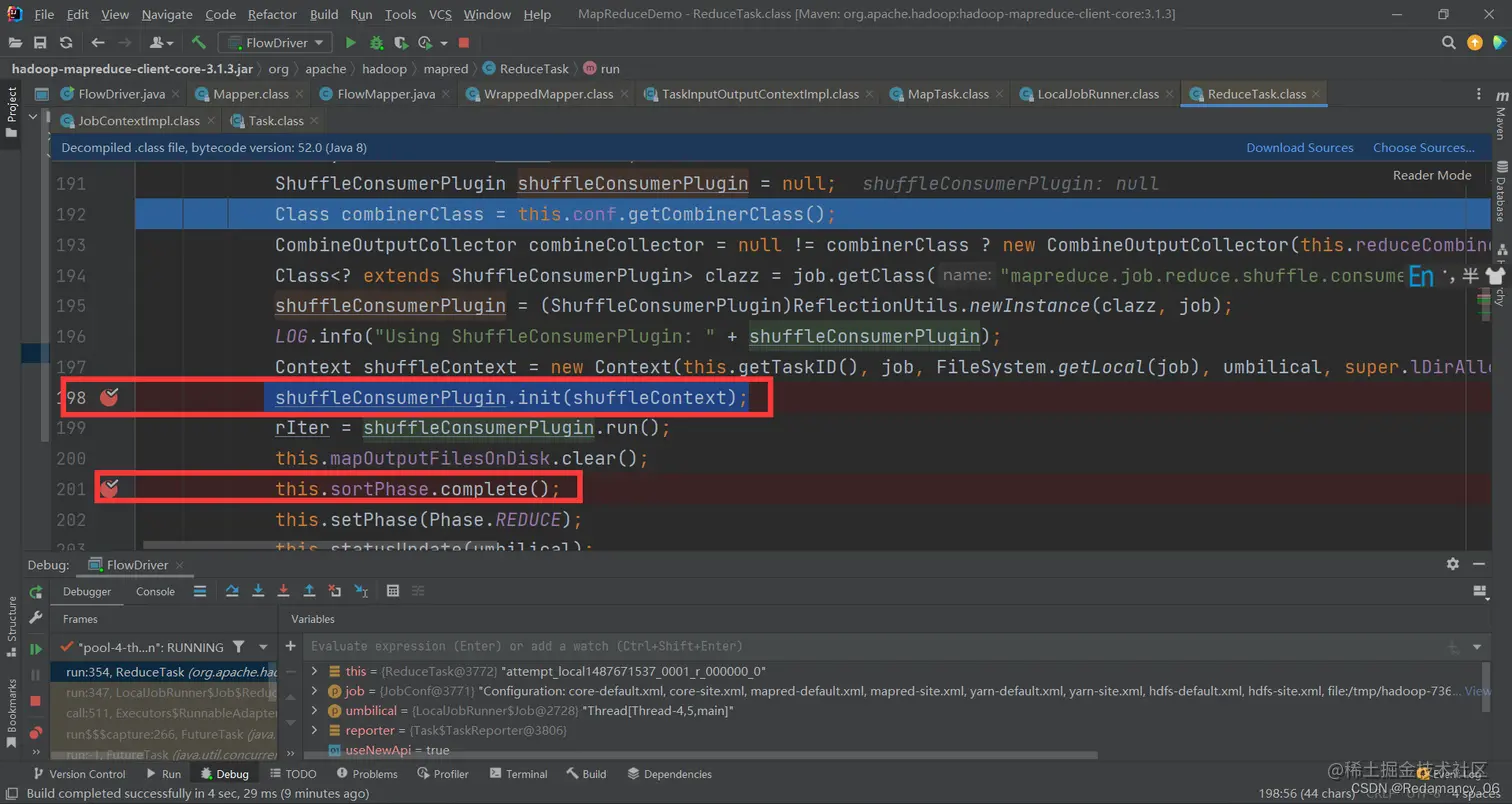1512x804 pixels.
Task: Build project with the green hammer
Action: (x=199, y=43)
